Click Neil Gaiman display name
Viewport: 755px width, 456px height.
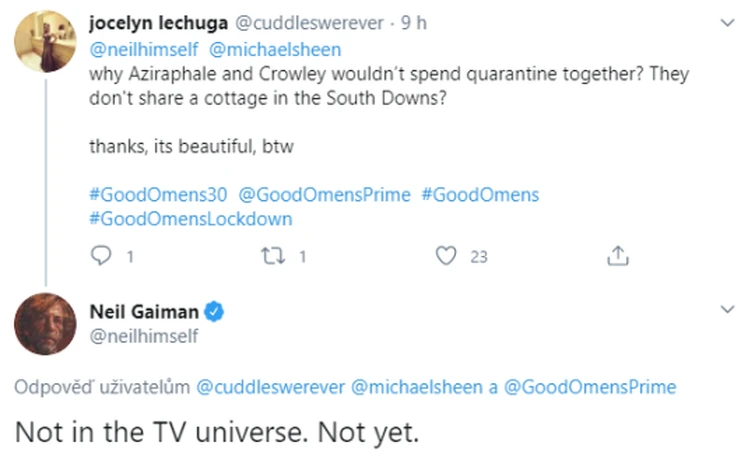[144, 312]
